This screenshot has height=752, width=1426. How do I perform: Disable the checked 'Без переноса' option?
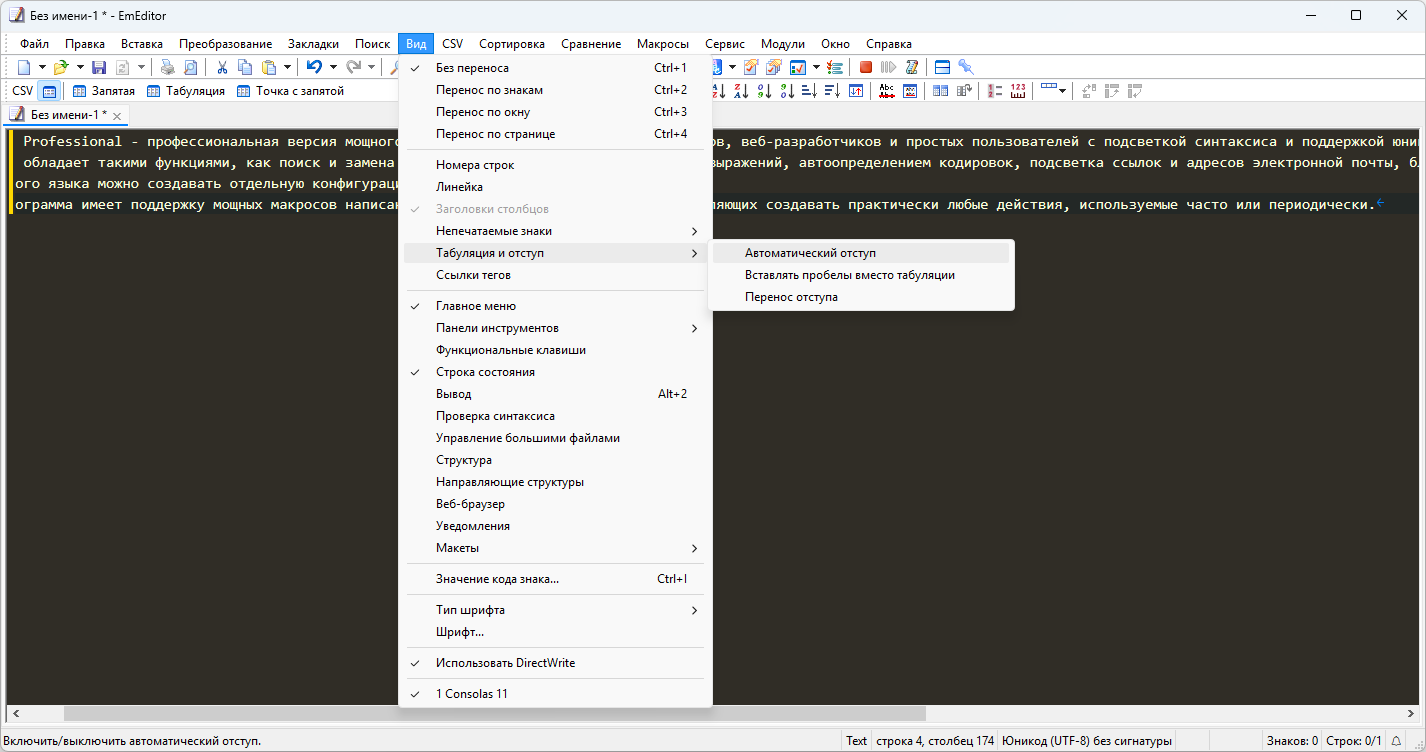point(472,68)
